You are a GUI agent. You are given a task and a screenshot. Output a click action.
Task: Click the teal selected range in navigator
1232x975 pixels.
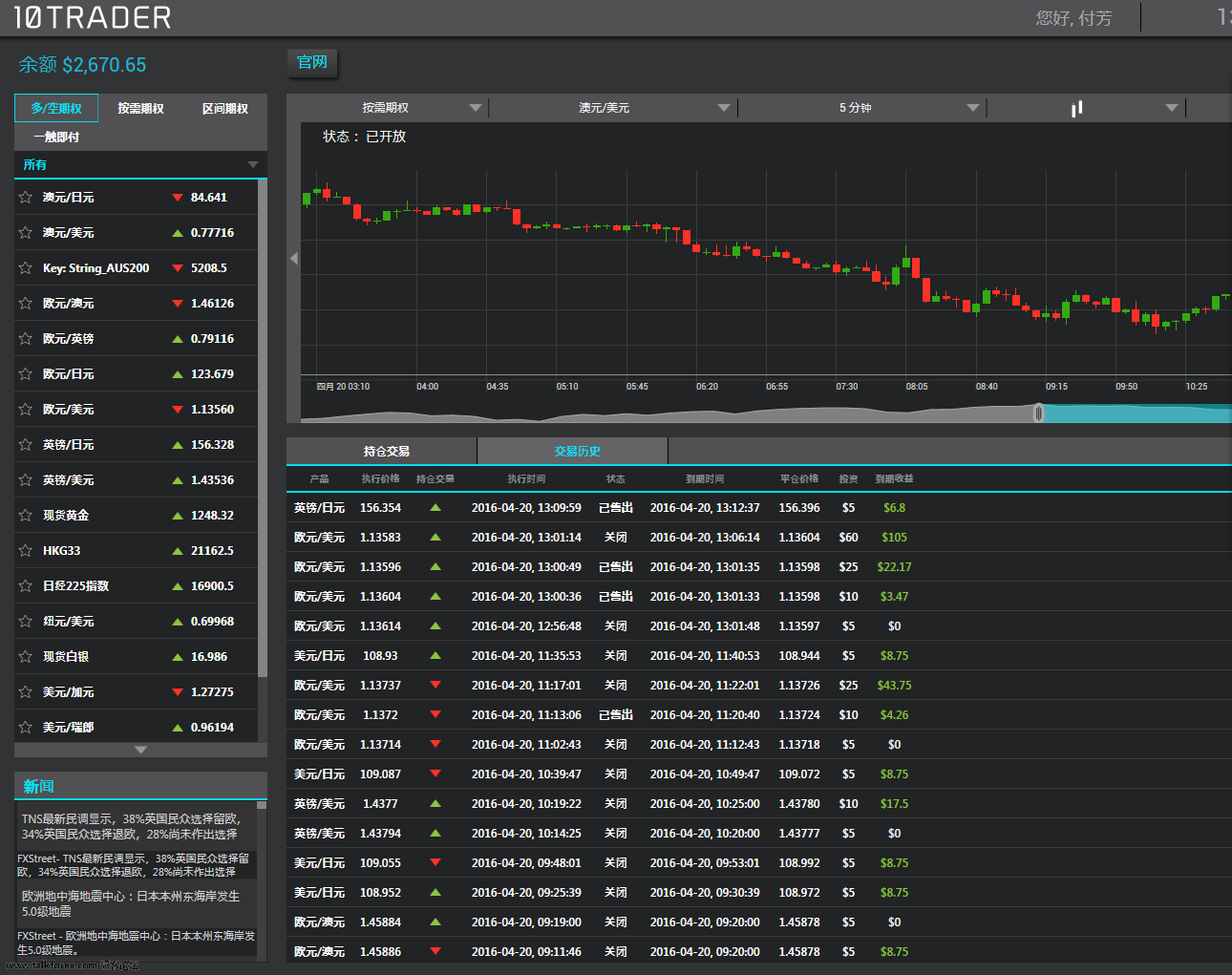pyautogui.click(x=1136, y=413)
